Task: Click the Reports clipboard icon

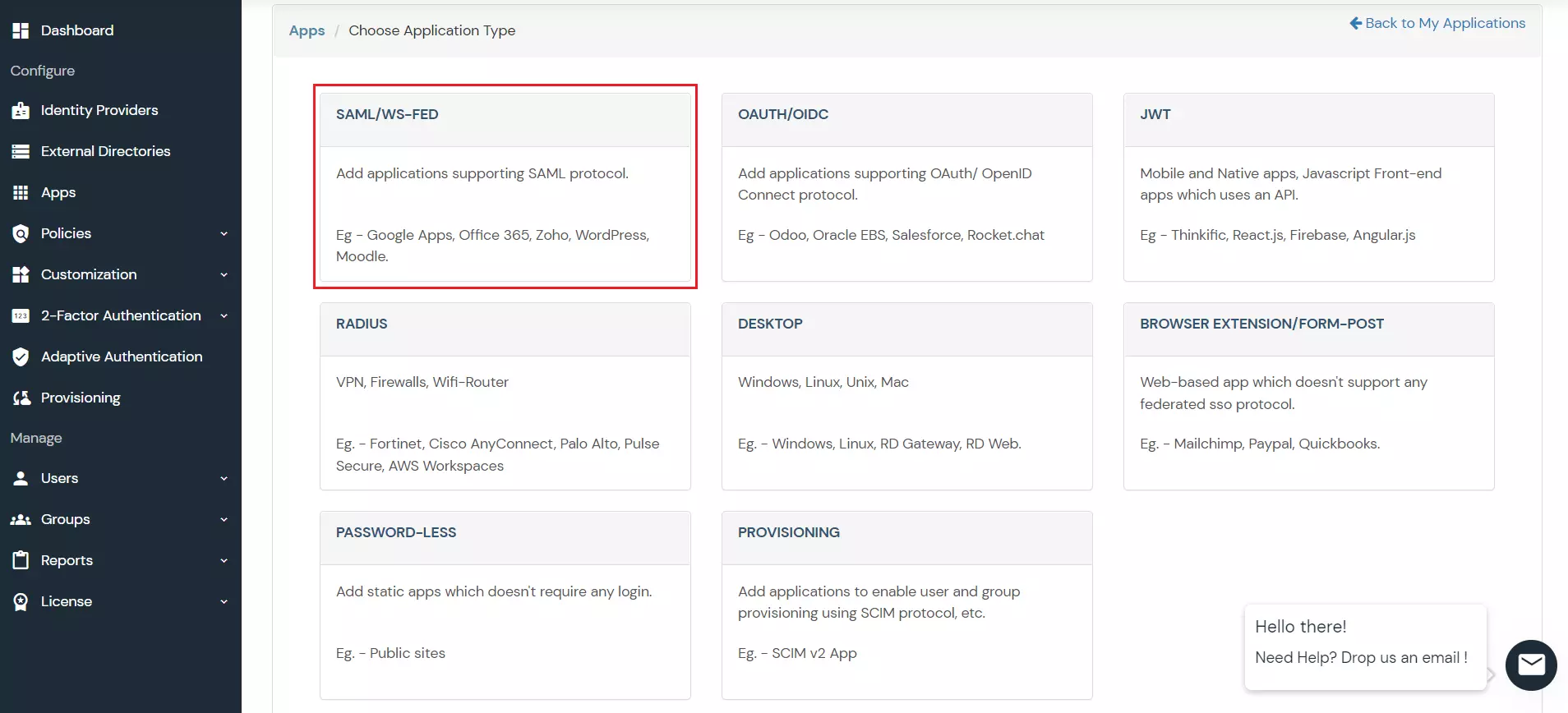Action: (21, 560)
